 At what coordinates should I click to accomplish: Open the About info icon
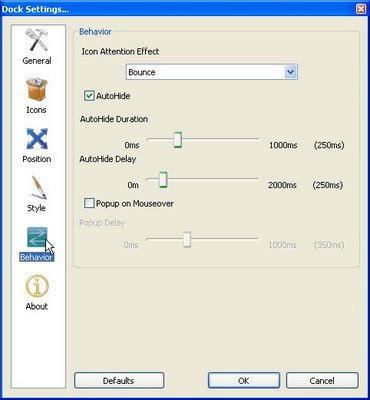click(x=37, y=286)
